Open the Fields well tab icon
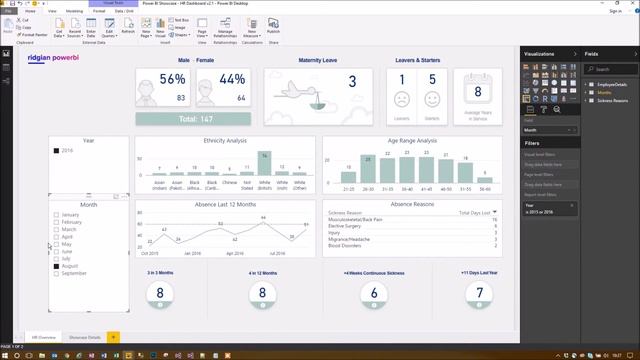Viewport: 640px width, 360px height. pos(530,109)
